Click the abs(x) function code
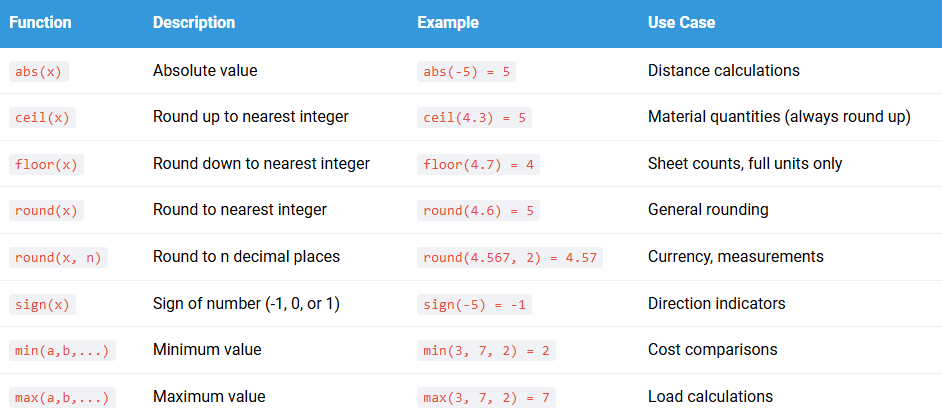Viewport: 942px width, 409px height. click(39, 71)
